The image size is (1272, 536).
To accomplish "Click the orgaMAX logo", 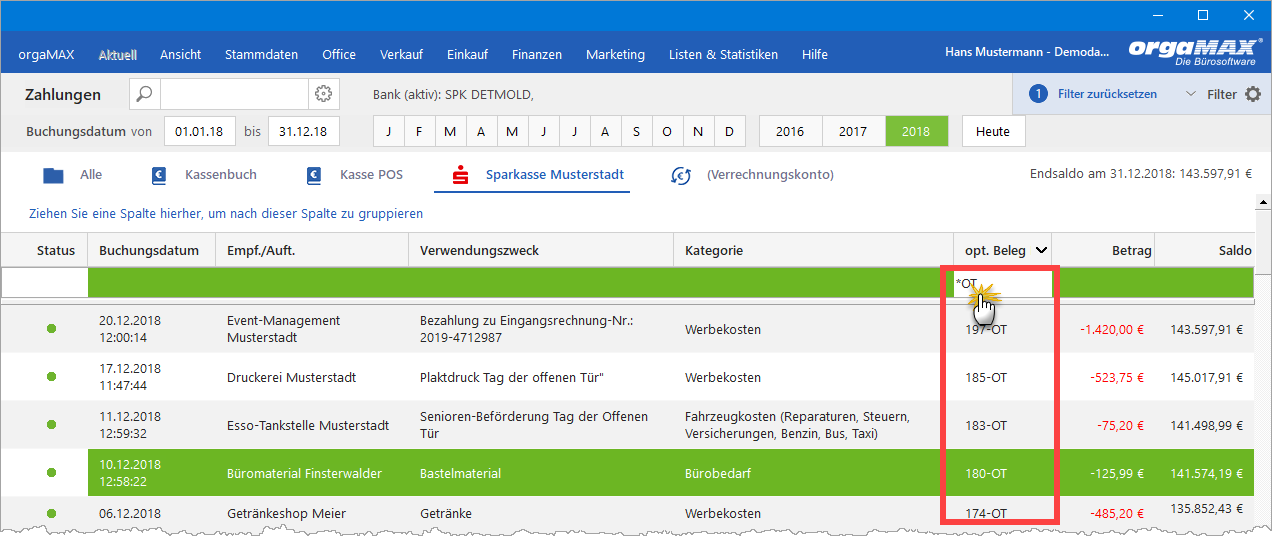I will [1193, 54].
